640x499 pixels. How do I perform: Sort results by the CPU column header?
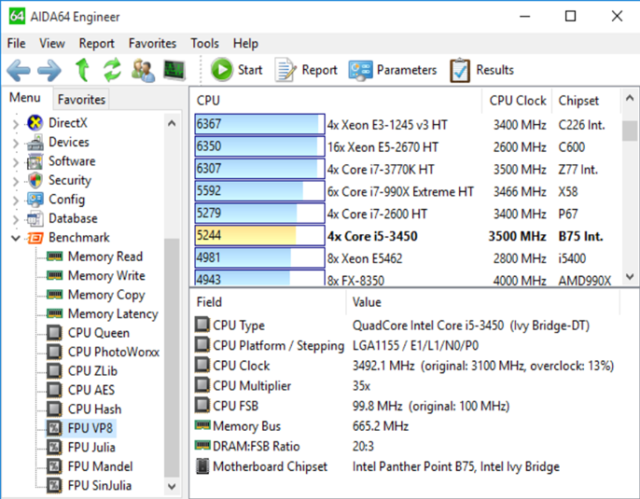coord(337,100)
